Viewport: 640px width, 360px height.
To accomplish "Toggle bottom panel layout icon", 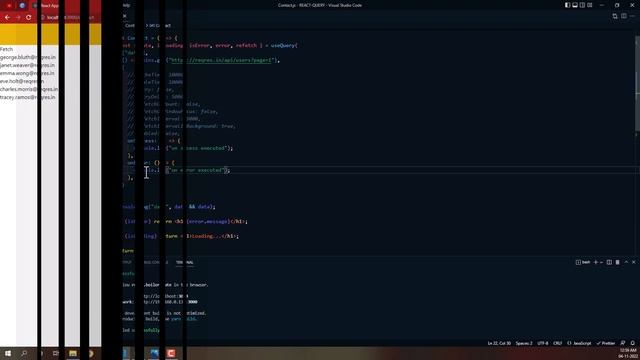I will coord(575,5).
